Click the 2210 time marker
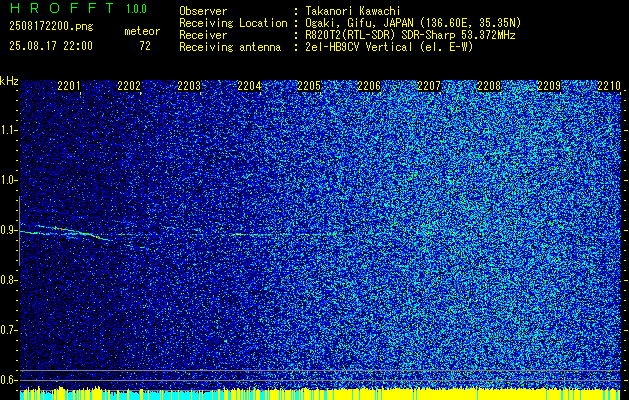The image size is (629, 400). [609, 86]
